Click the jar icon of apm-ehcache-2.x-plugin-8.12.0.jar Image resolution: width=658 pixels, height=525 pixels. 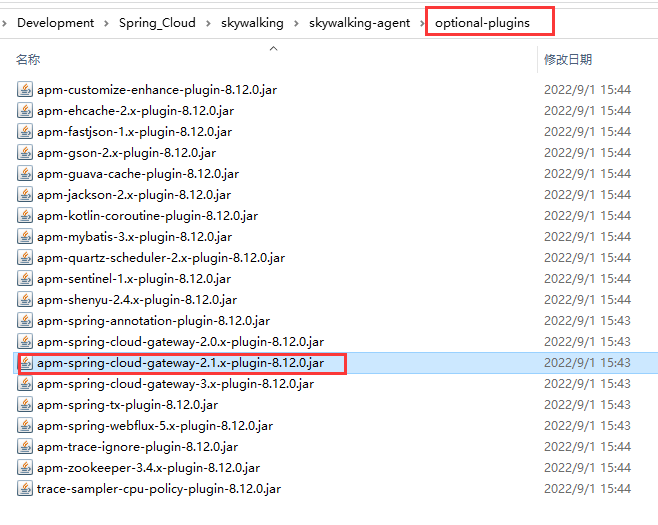point(25,110)
